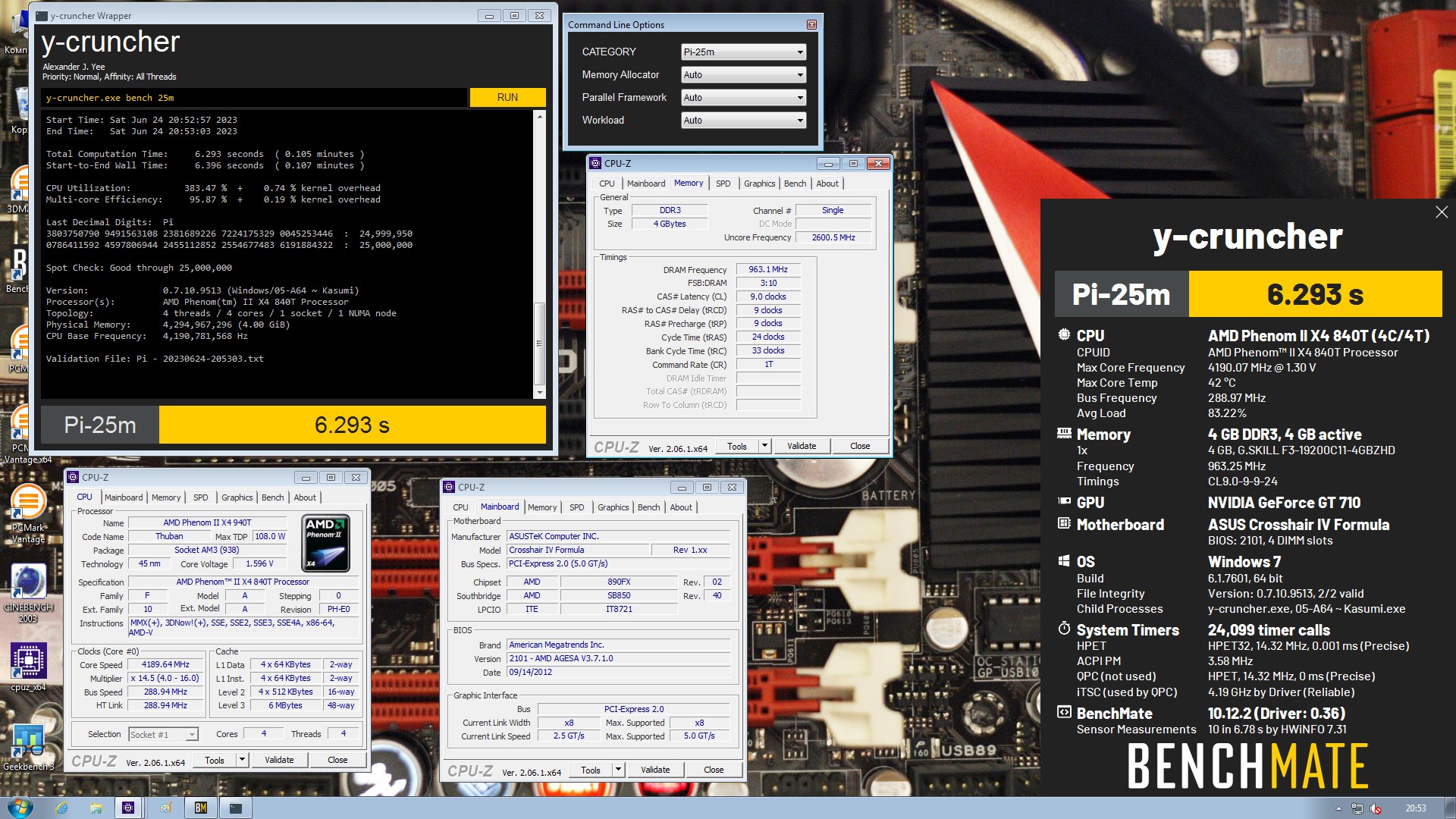Click the taskbar clock showing 20:53
1456x819 pixels.
coord(1415,808)
